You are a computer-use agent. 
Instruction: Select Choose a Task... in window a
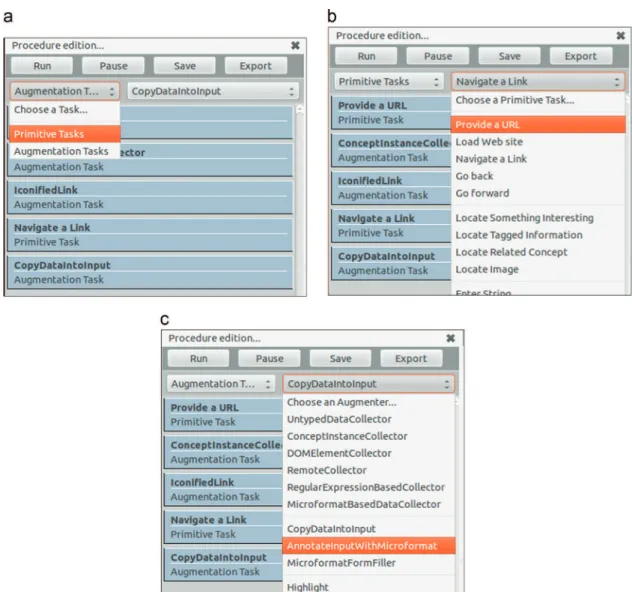coord(65,110)
